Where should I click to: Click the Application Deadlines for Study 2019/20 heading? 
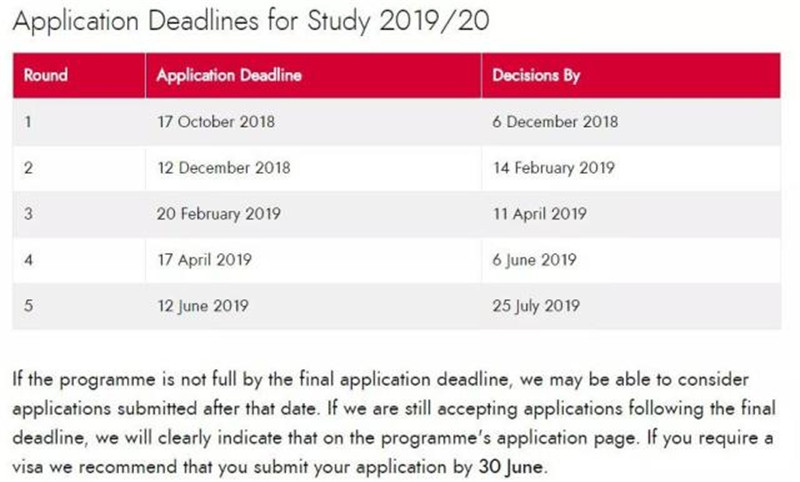[251, 21]
